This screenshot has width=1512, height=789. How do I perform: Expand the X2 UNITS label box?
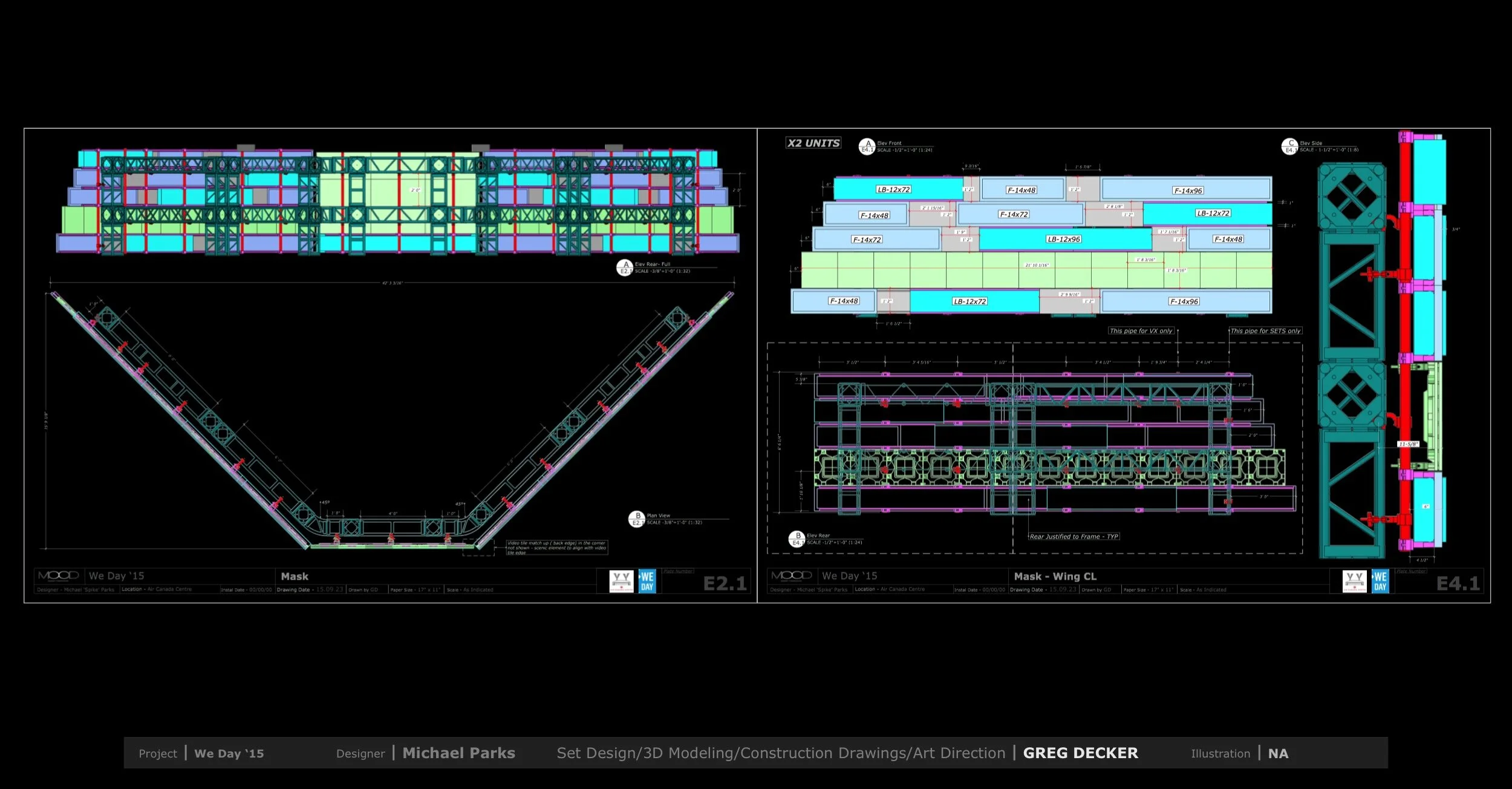(813, 143)
